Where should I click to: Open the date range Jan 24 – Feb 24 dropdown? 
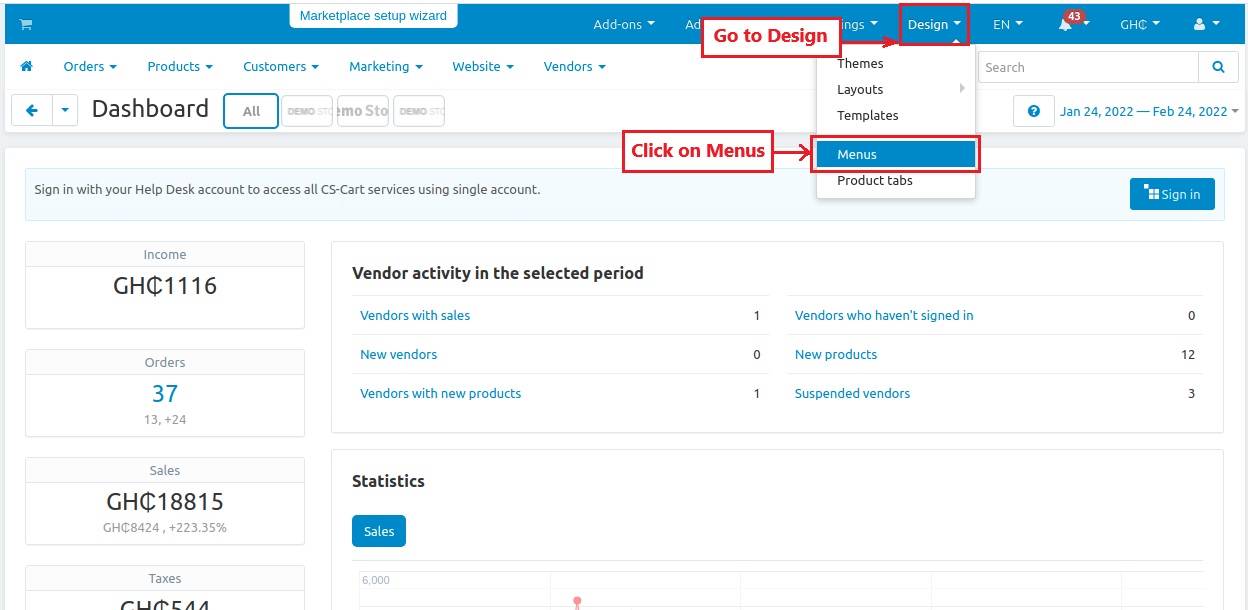point(1149,111)
